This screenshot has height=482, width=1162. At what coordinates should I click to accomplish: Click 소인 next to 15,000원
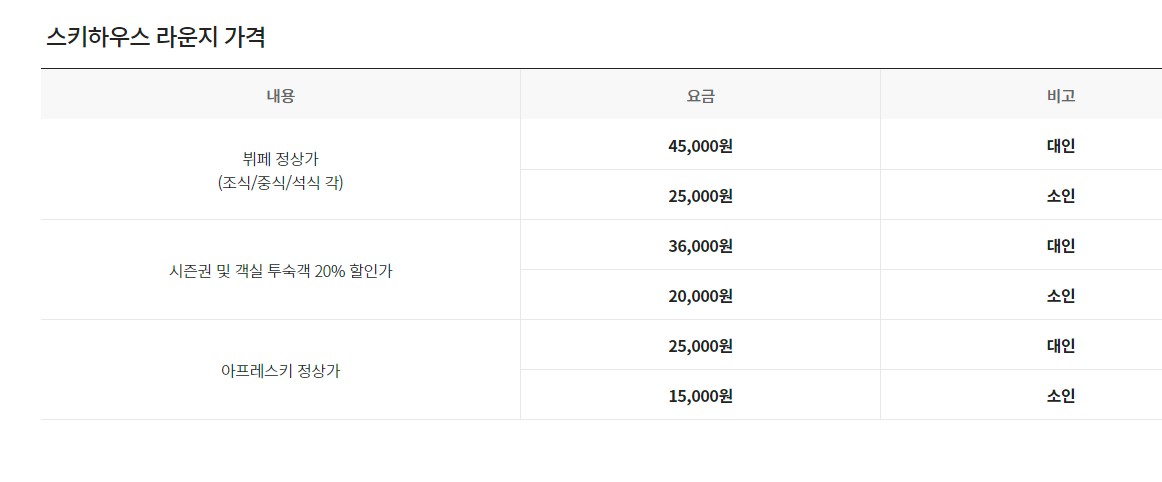1060,396
